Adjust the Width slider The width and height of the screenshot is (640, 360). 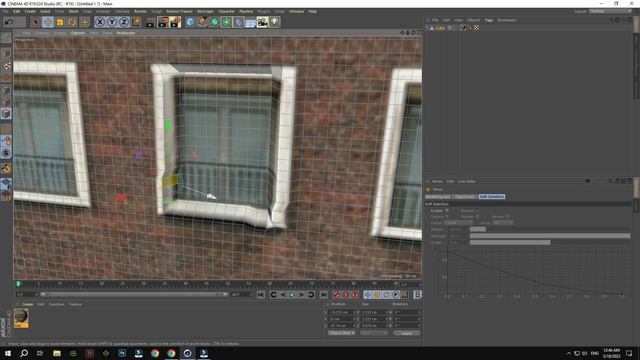click(x=550, y=242)
